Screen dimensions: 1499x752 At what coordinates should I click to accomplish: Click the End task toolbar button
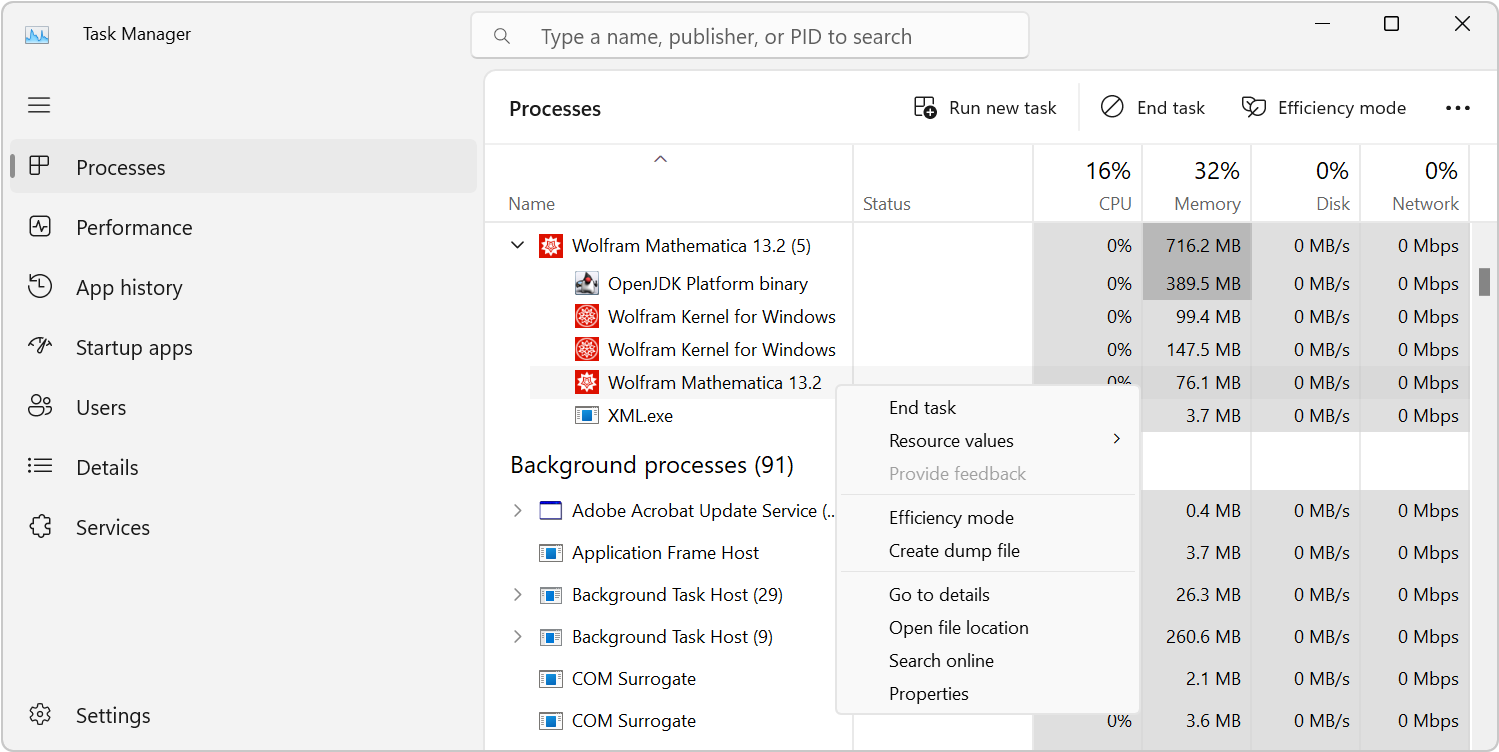(x=1153, y=108)
